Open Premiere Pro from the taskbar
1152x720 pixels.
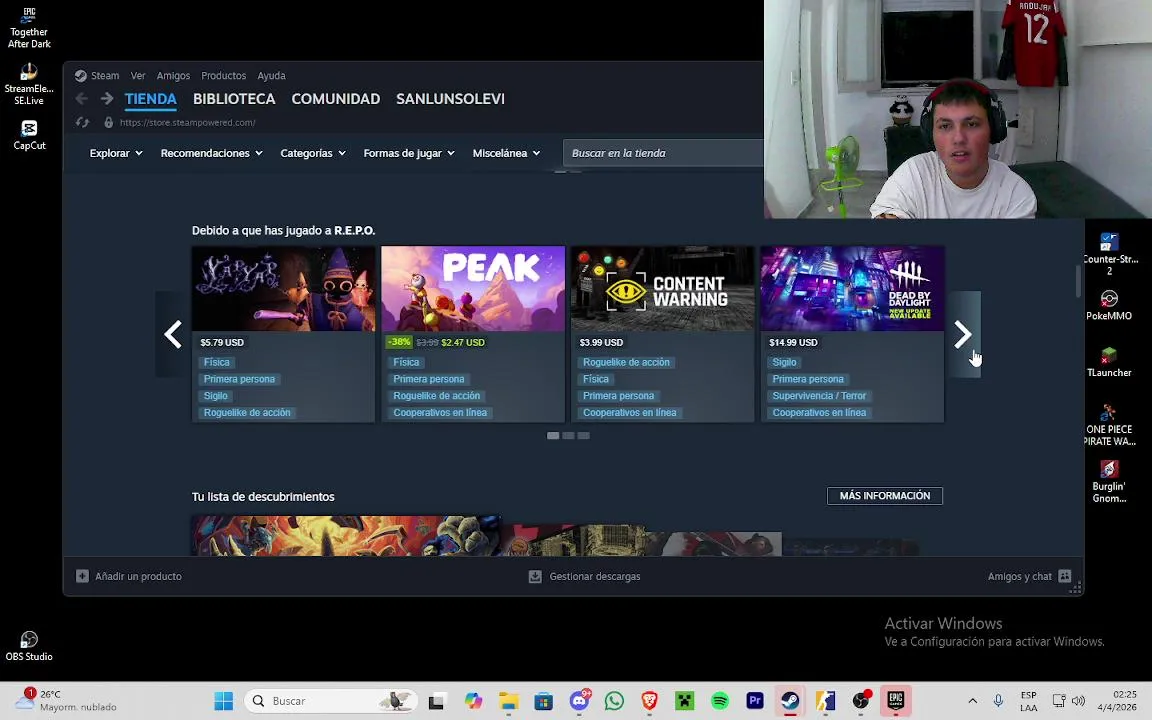755,701
